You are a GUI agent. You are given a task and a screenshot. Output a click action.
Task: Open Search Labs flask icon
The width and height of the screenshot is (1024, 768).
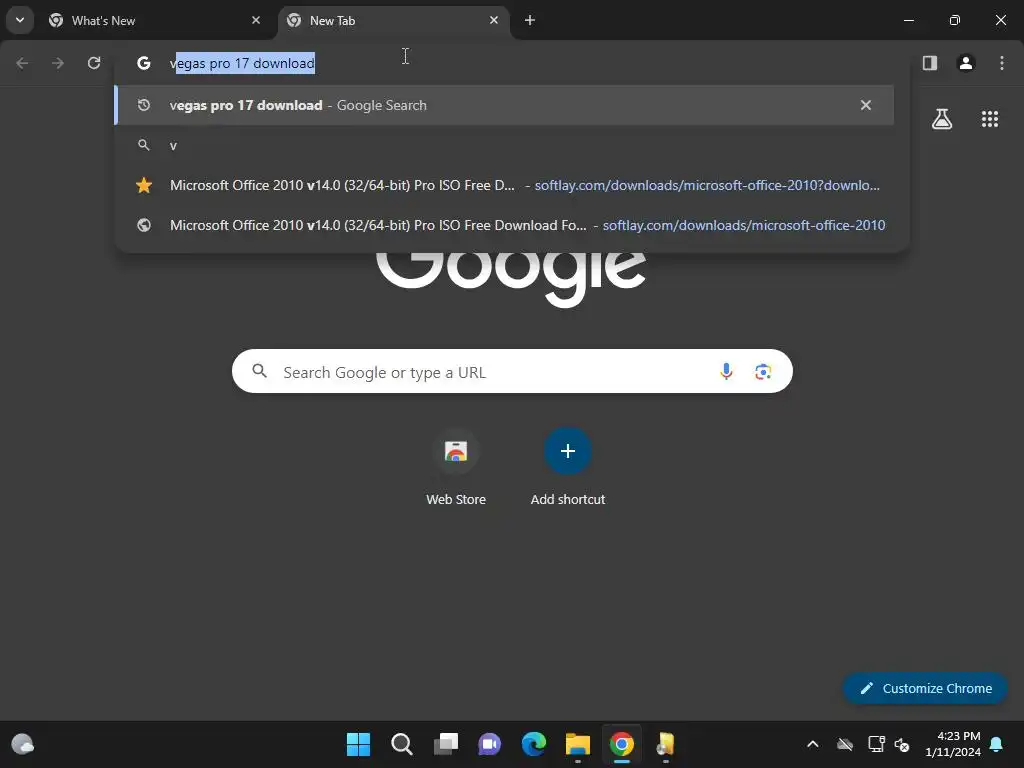pos(942,119)
